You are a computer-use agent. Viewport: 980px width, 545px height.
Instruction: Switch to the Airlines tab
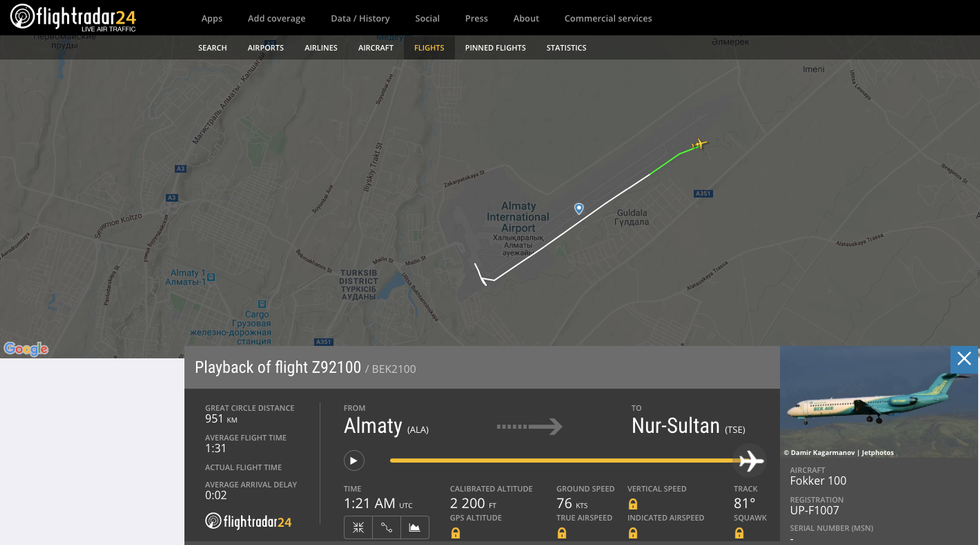321,48
